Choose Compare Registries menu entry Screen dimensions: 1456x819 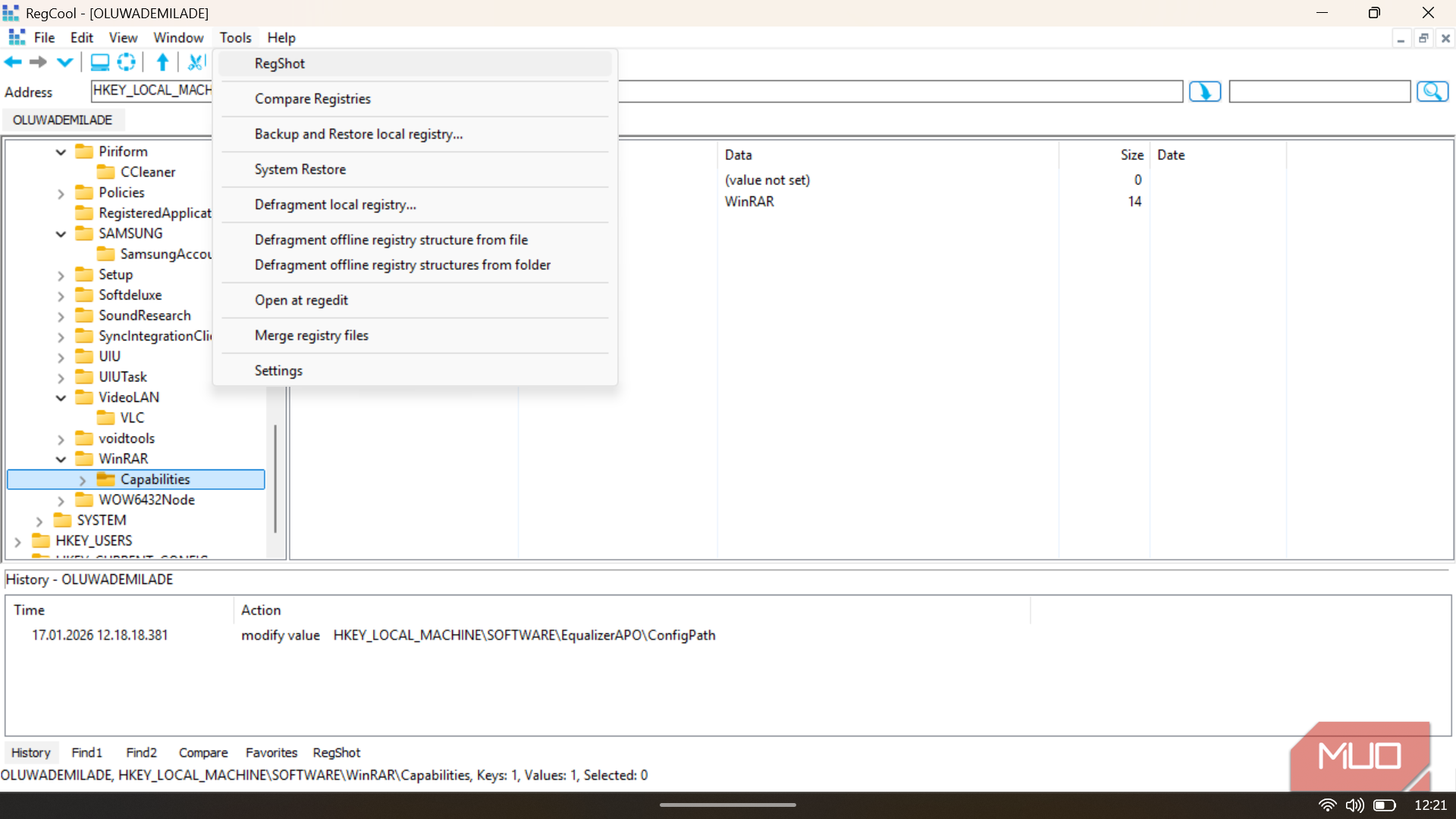(x=415, y=99)
